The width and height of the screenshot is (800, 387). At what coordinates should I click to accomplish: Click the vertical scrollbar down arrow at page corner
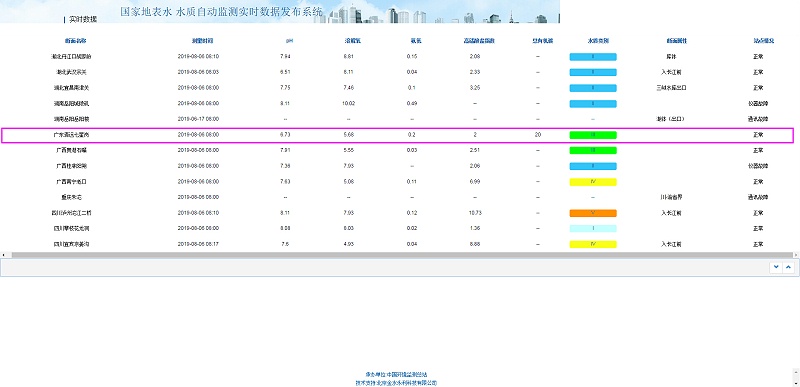tap(797, 383)
